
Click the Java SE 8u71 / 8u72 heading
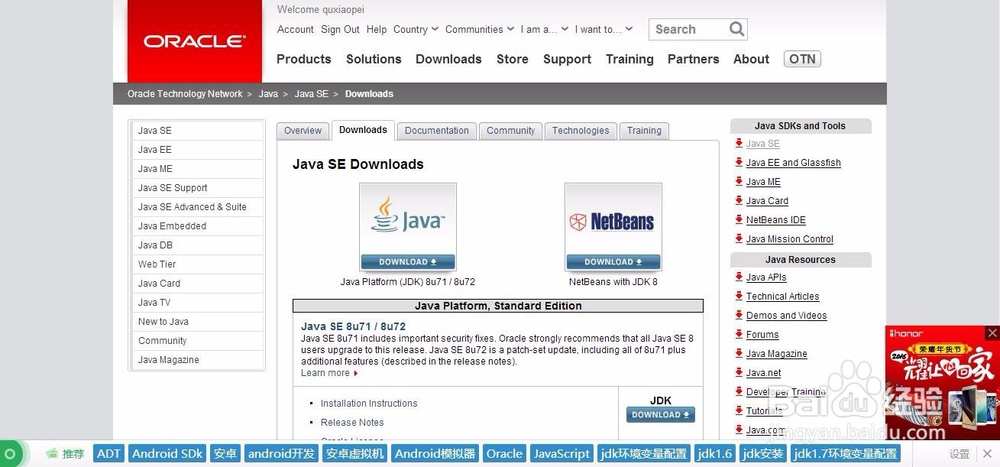353,327
